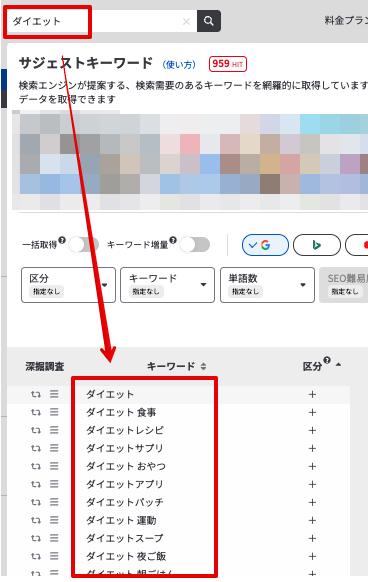Image resolution: width=368 pixels, height=582 pixels.
Task: Click the deep-dive arrows icon for ダイエットサプリ
Action: pyautogui.click(x=36, y=448)
